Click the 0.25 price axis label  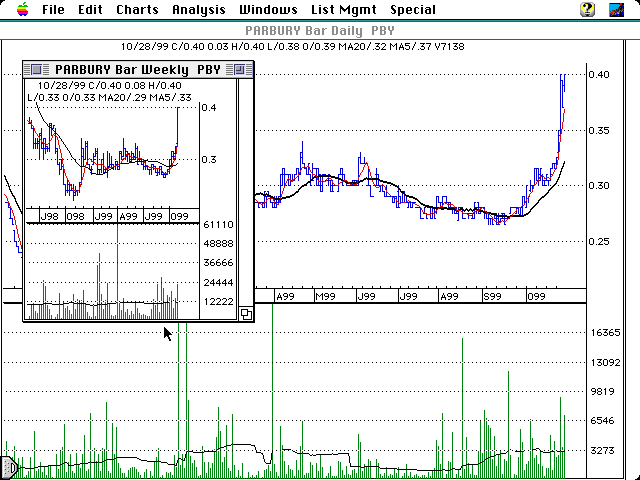coord(599,242)
